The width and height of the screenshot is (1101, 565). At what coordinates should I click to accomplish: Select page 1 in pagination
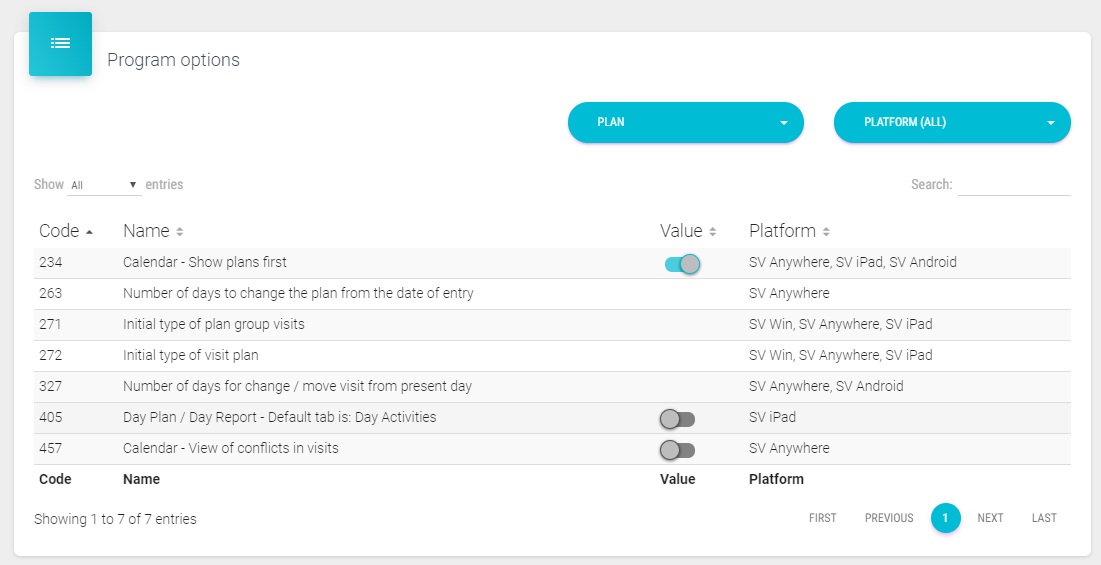click(945, 518)
